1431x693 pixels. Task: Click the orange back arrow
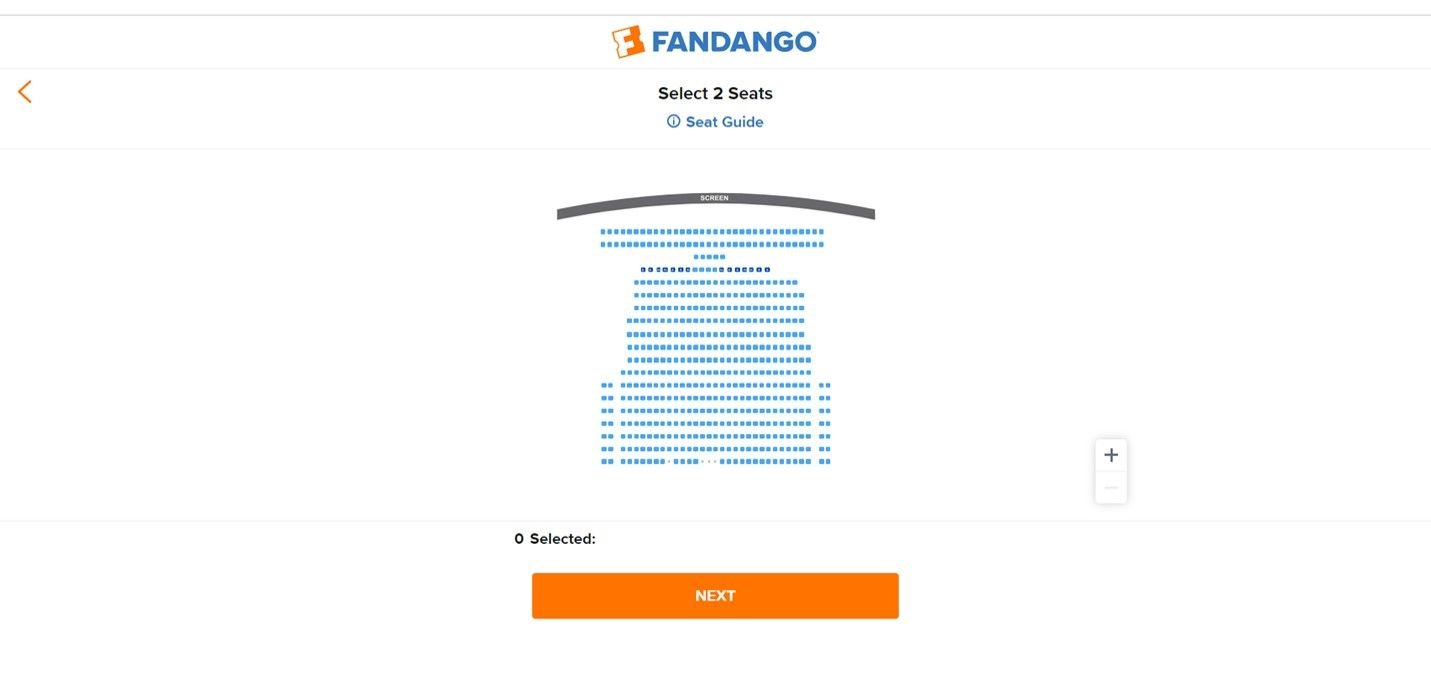pos(25,92)
